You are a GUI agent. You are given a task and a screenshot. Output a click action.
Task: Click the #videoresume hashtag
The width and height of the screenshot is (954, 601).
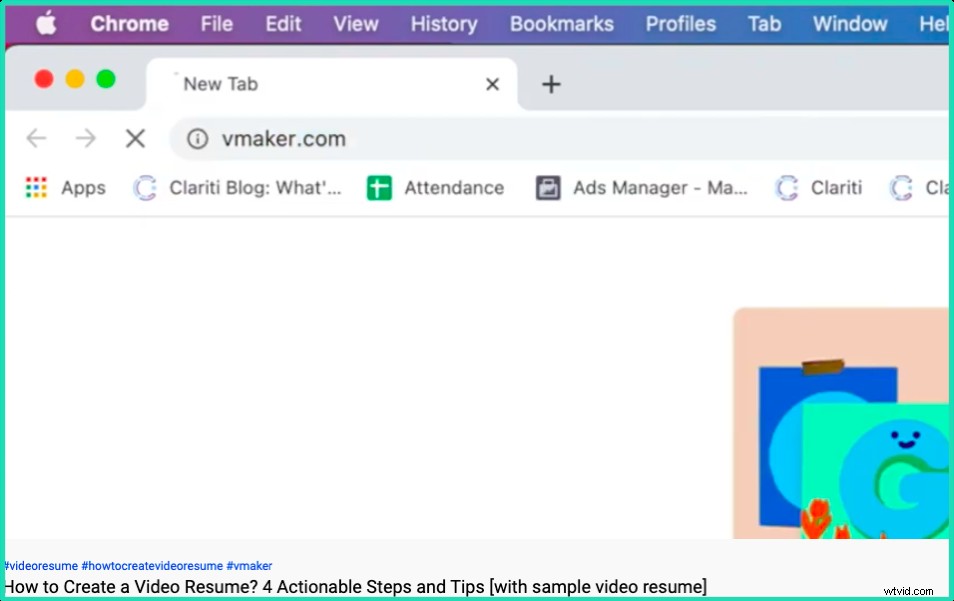click(x=41, y=566)
